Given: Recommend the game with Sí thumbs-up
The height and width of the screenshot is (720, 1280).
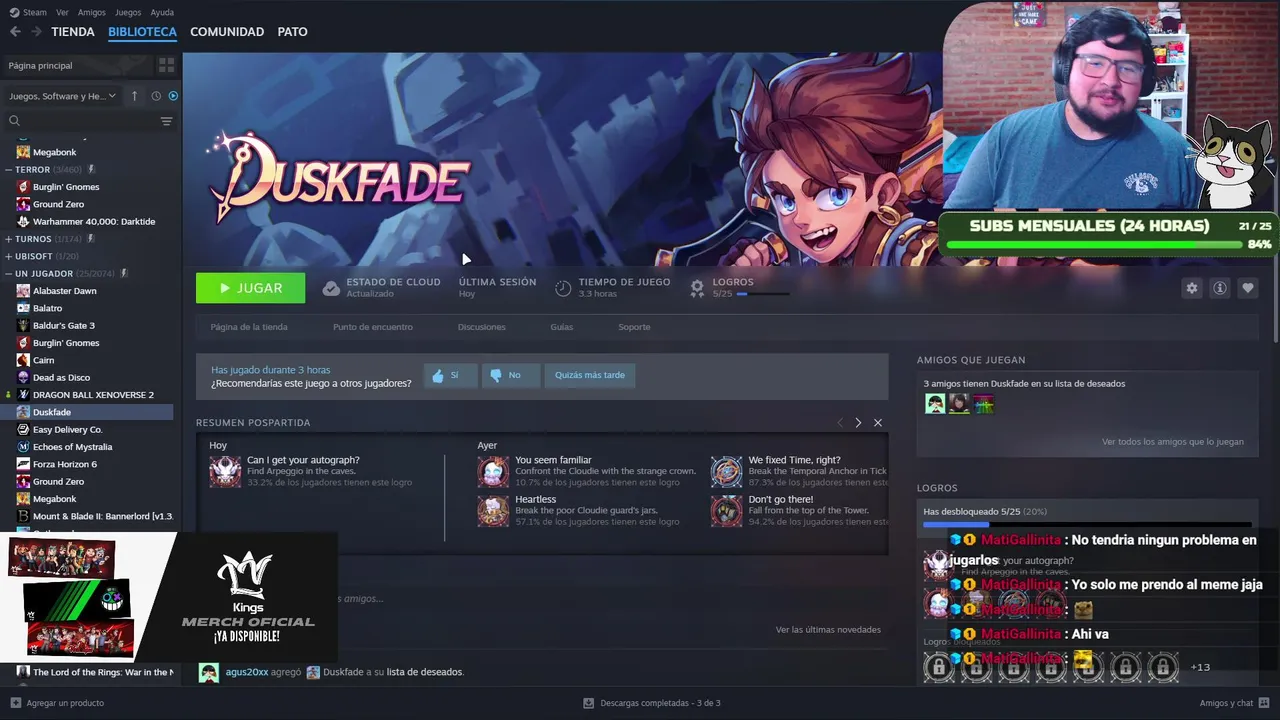Looking at the screenshot, I should (450, 375).
